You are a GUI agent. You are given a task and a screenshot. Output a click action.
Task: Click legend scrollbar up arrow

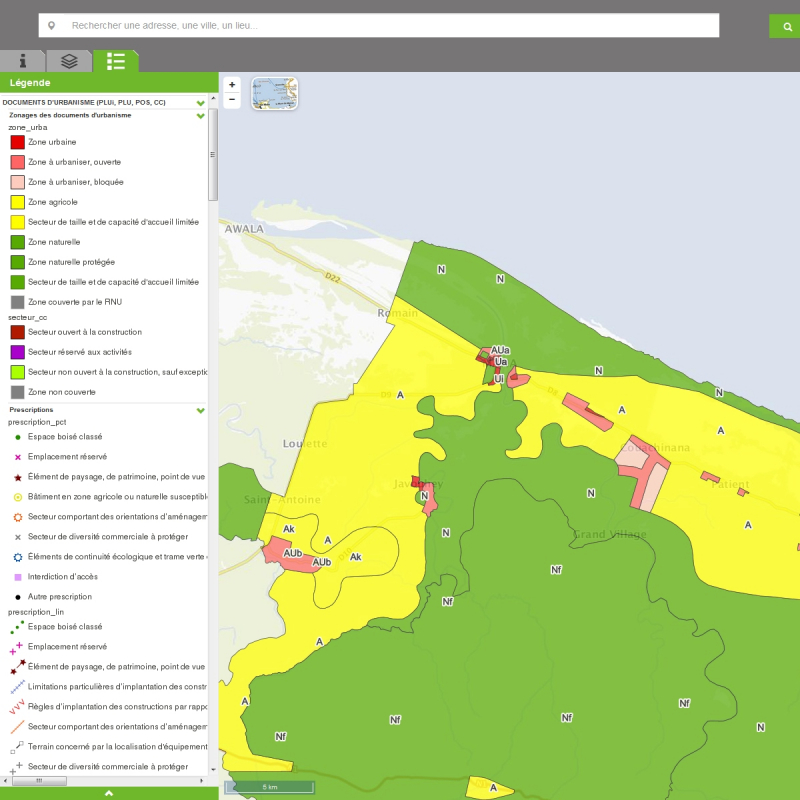point(213,98)
